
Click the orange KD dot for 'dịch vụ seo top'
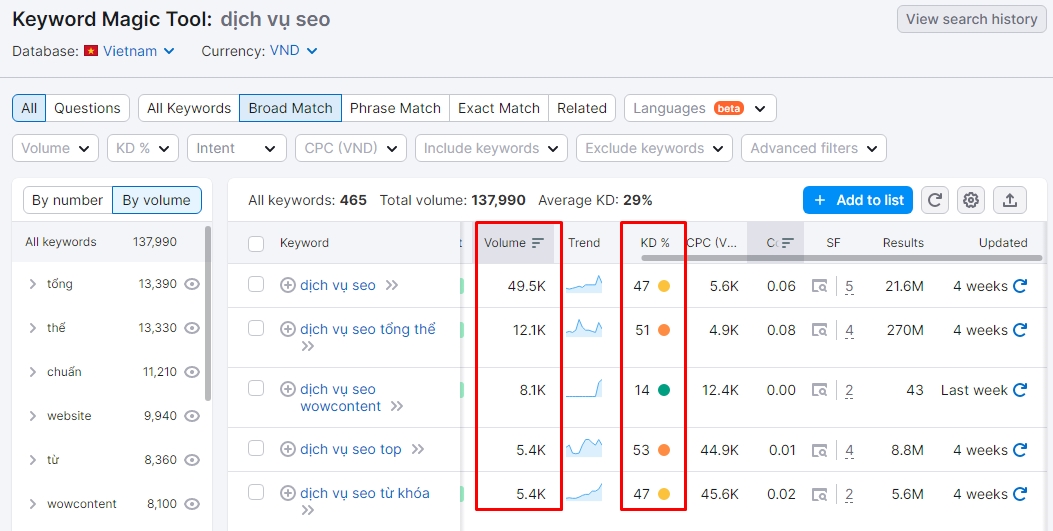(x=663, y=450)
